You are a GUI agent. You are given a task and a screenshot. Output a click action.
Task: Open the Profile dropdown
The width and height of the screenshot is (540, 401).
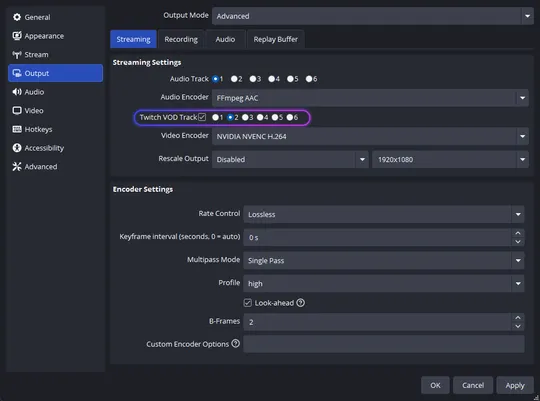click(x=384, y=284)
